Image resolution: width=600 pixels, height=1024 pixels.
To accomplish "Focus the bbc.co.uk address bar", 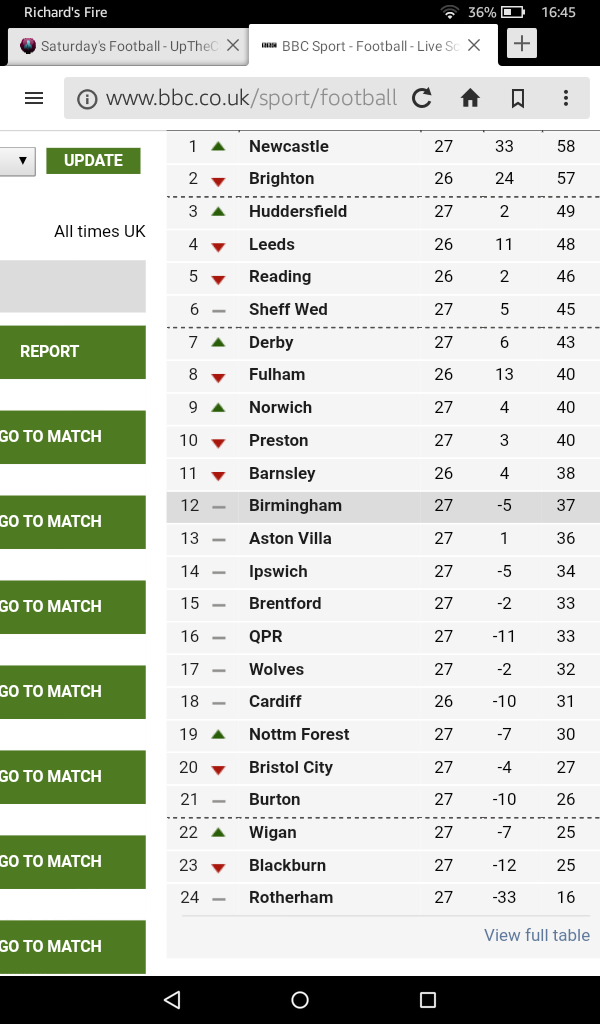I will pyautogui.click(x=250, y=98).
